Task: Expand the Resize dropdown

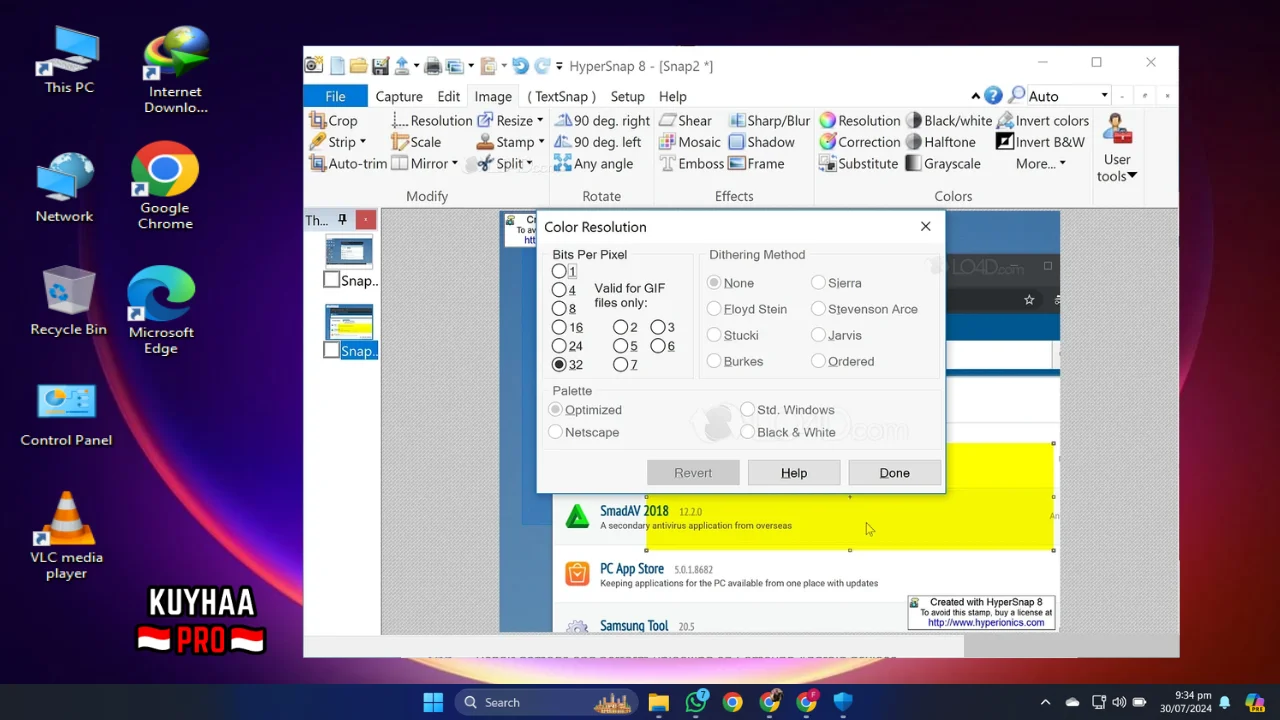Action: tap(540, 120)
